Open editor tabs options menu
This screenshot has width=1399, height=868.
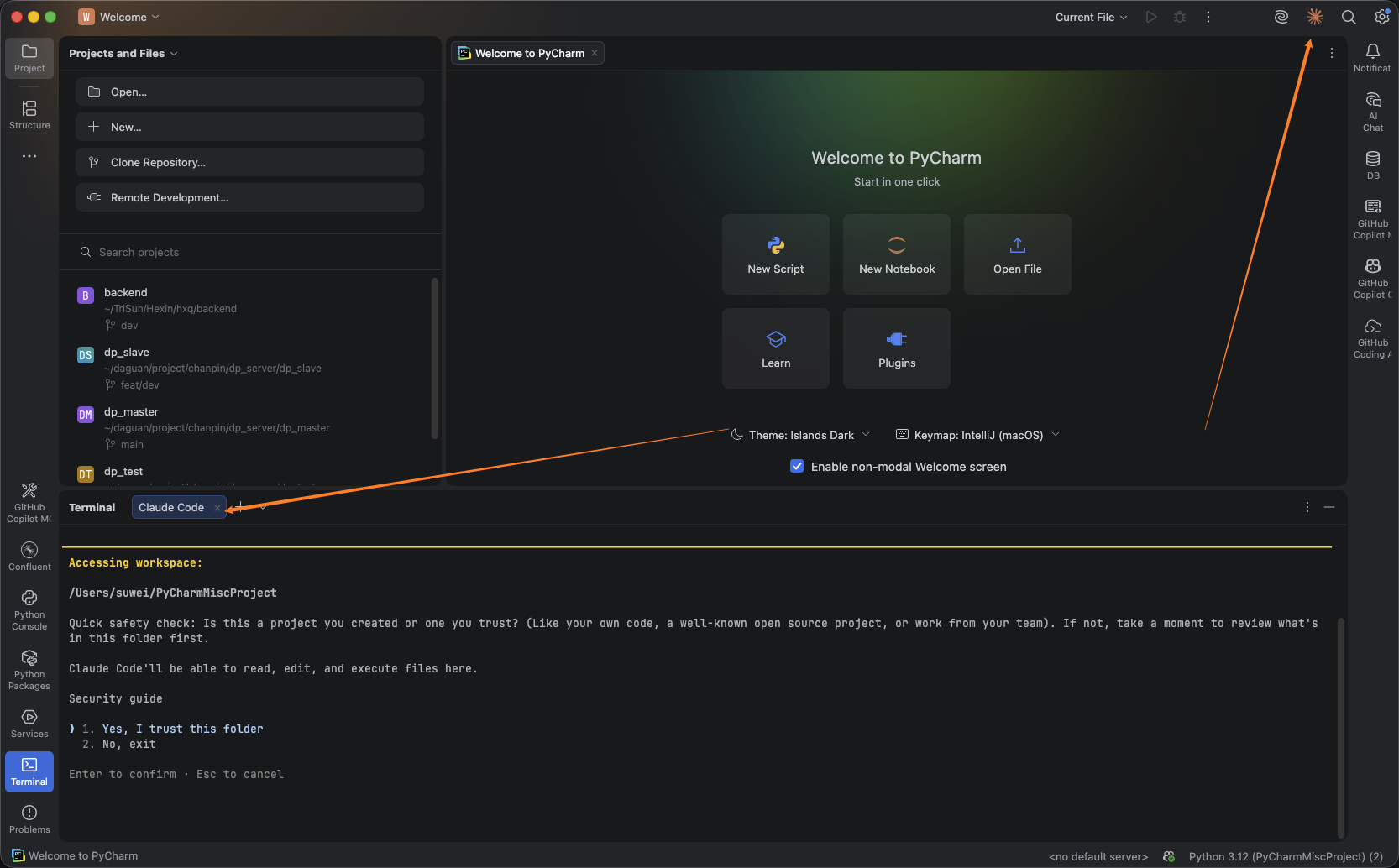click(x=1332, y=53)
